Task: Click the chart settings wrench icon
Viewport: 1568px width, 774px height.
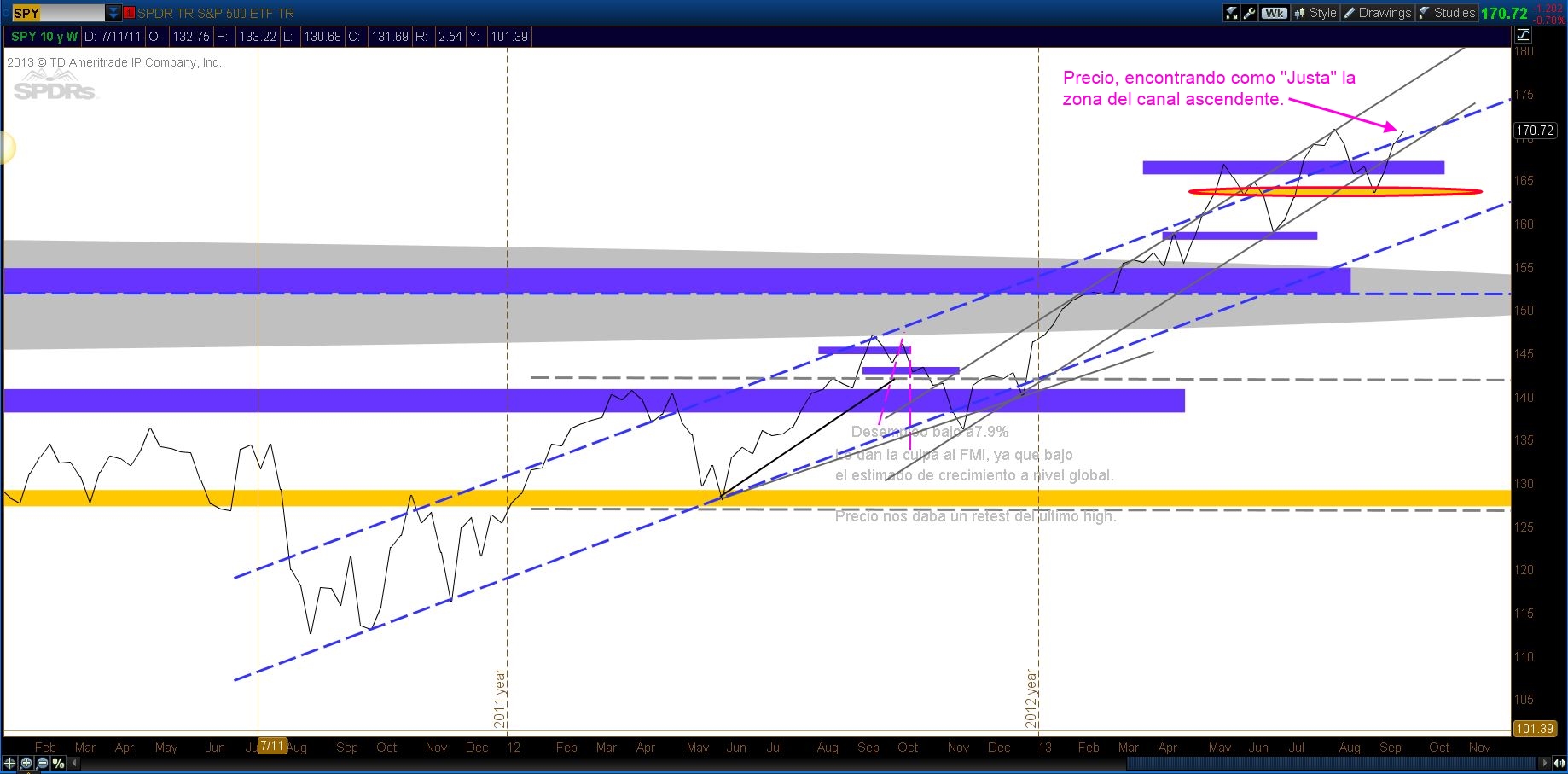Action: pos(1250,13)
